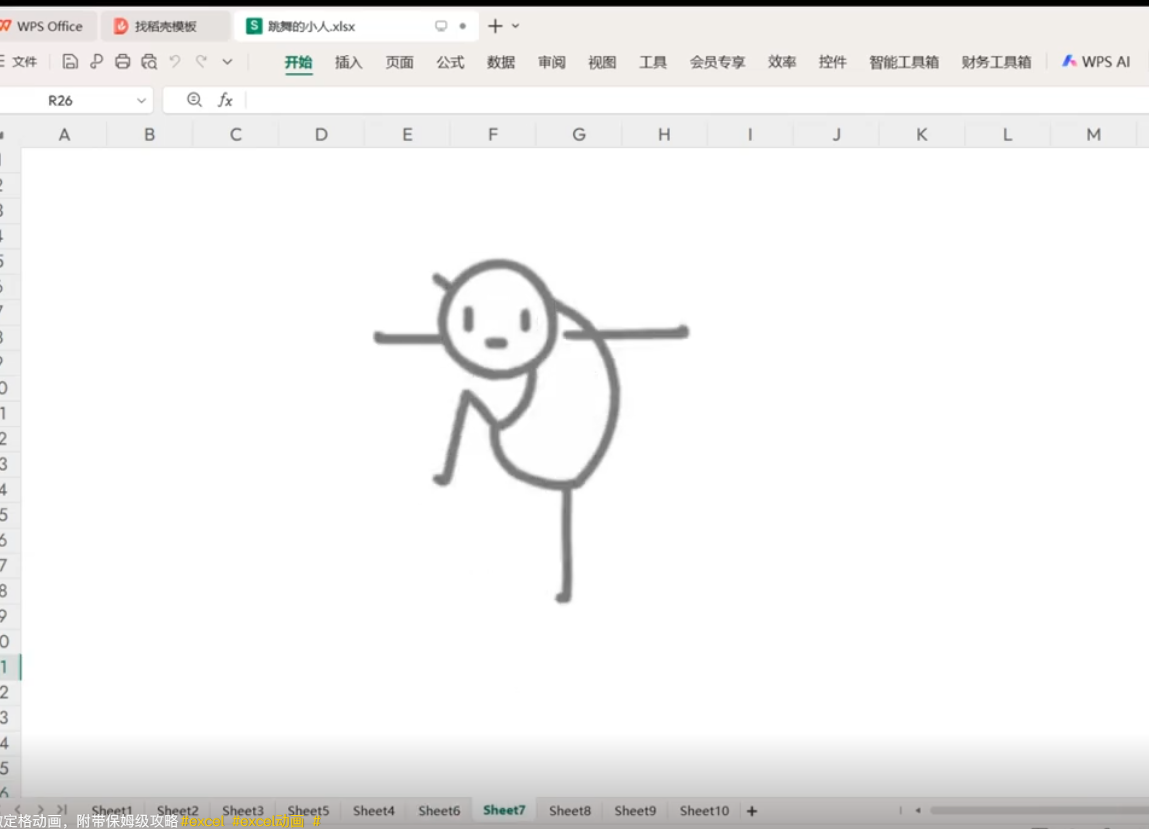1149x829 pixels.
Task: Open Print Preview from quick toolbar
Action: [x=149, y=62]
